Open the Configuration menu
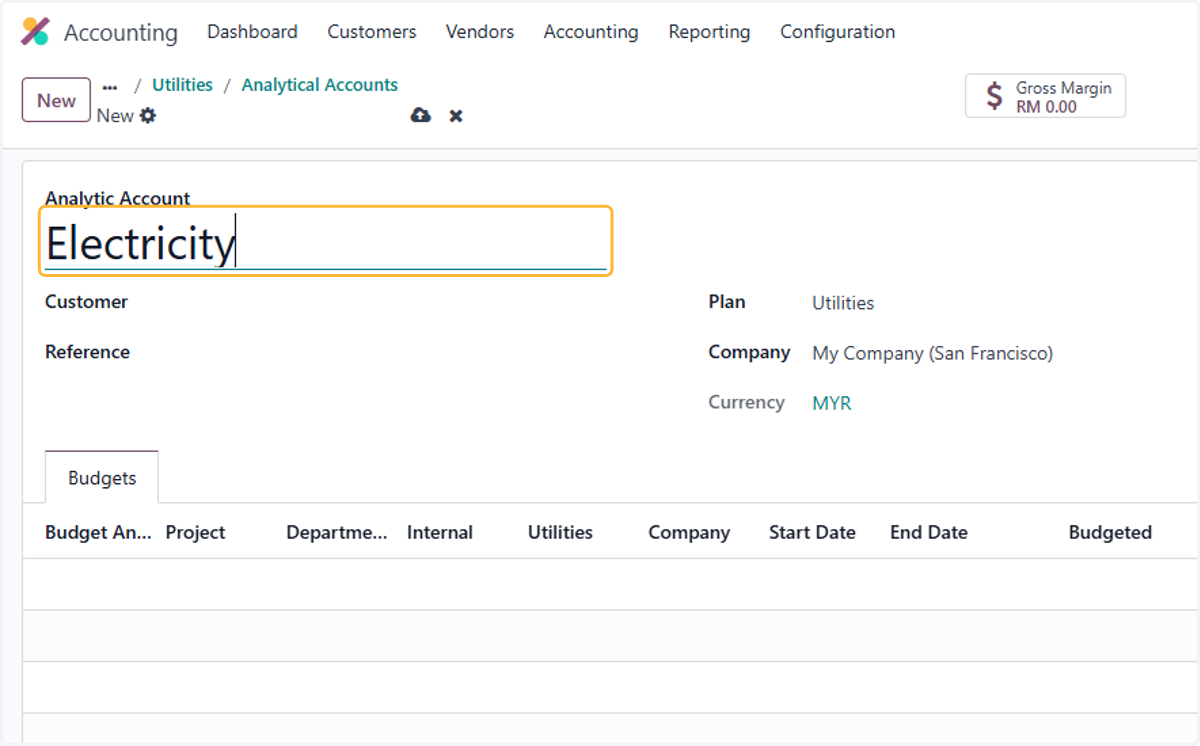 click(x=838, y=32)
